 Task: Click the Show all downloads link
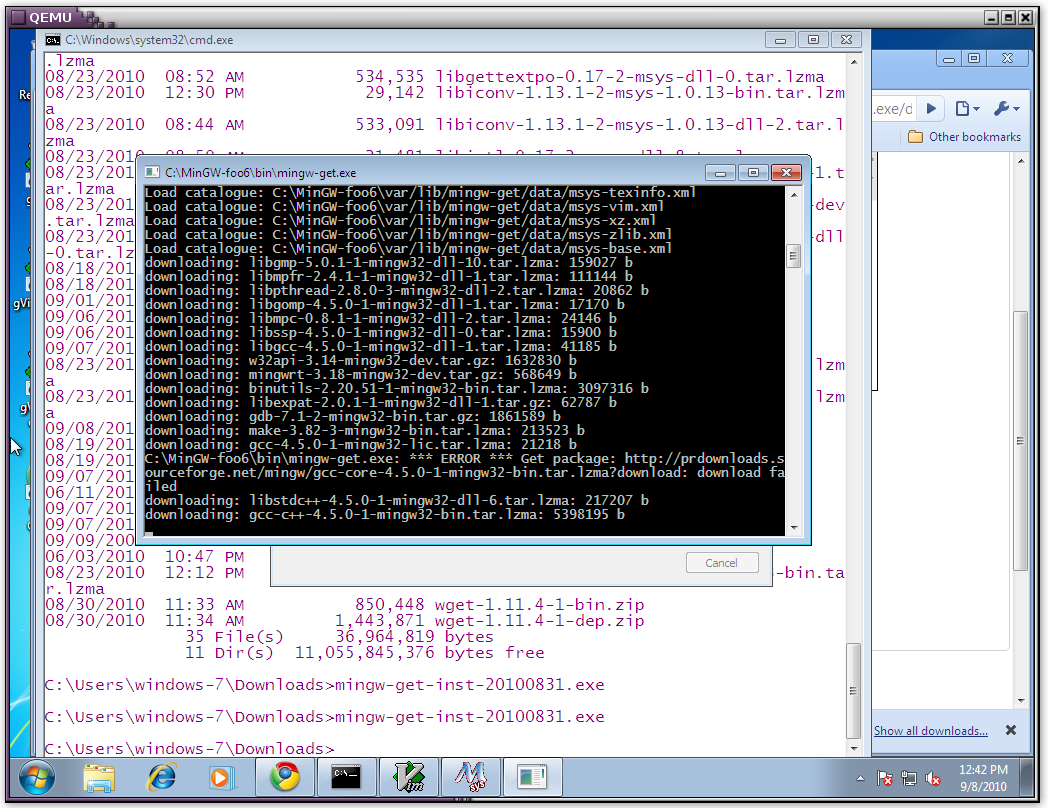click(x=930, y=731)
